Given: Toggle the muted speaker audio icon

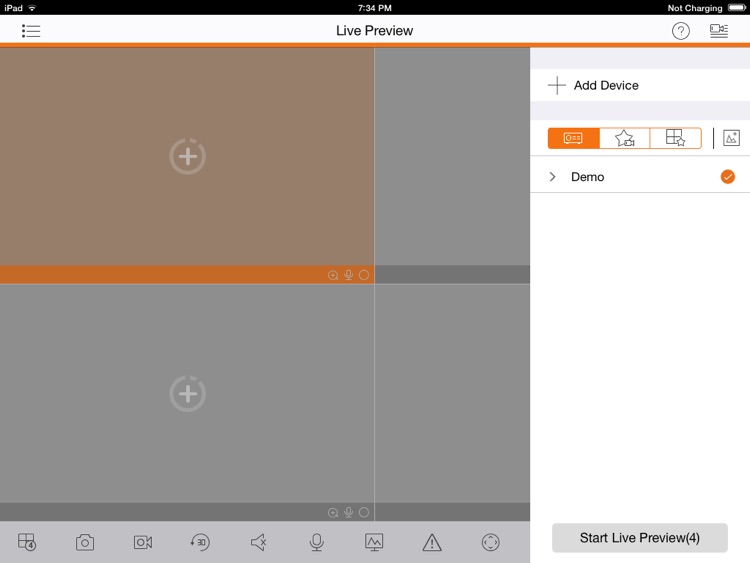Looking at the screenshot, I should tap(258, 542).
